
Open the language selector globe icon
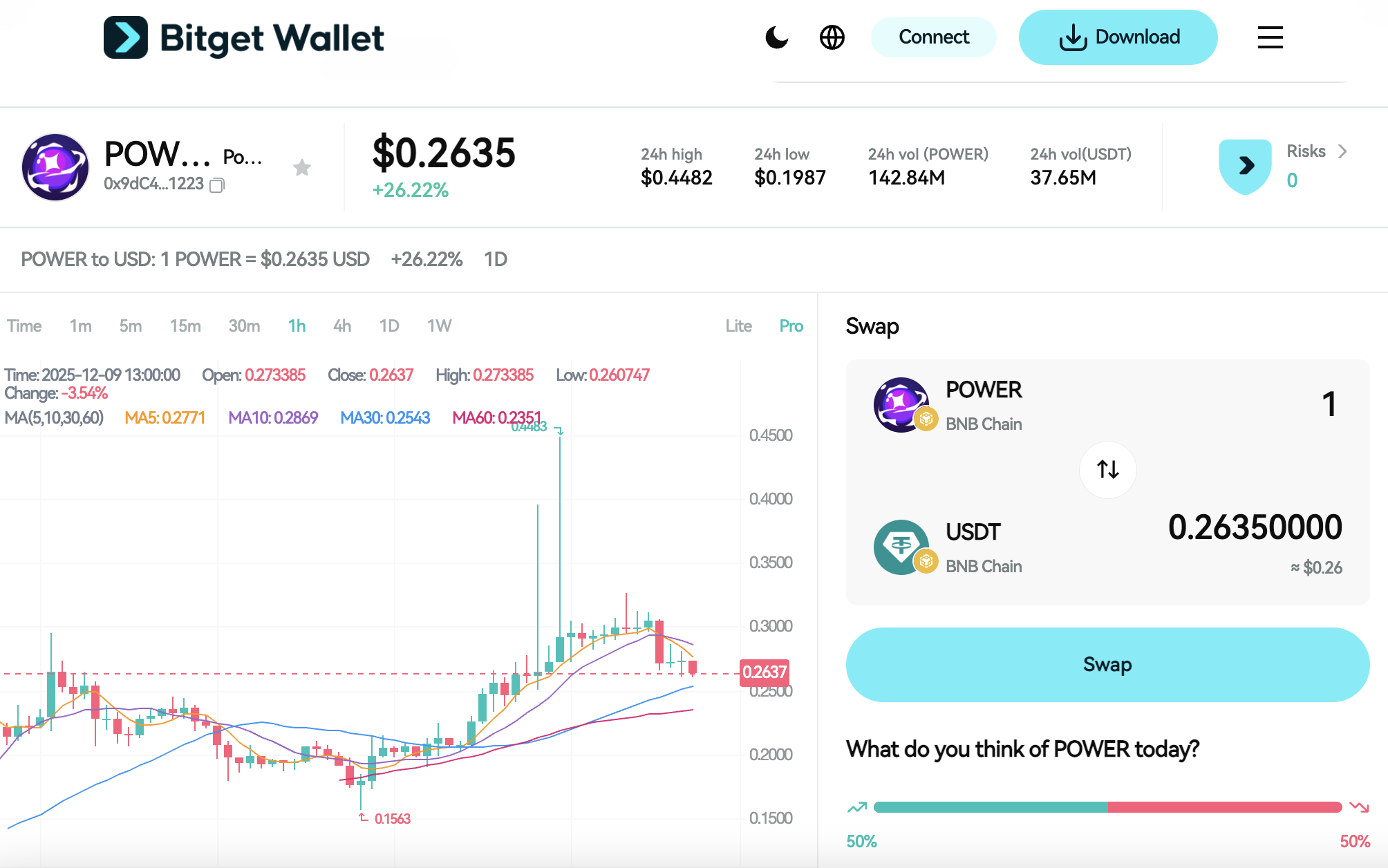pyautogui.click(x=832, y=37)
